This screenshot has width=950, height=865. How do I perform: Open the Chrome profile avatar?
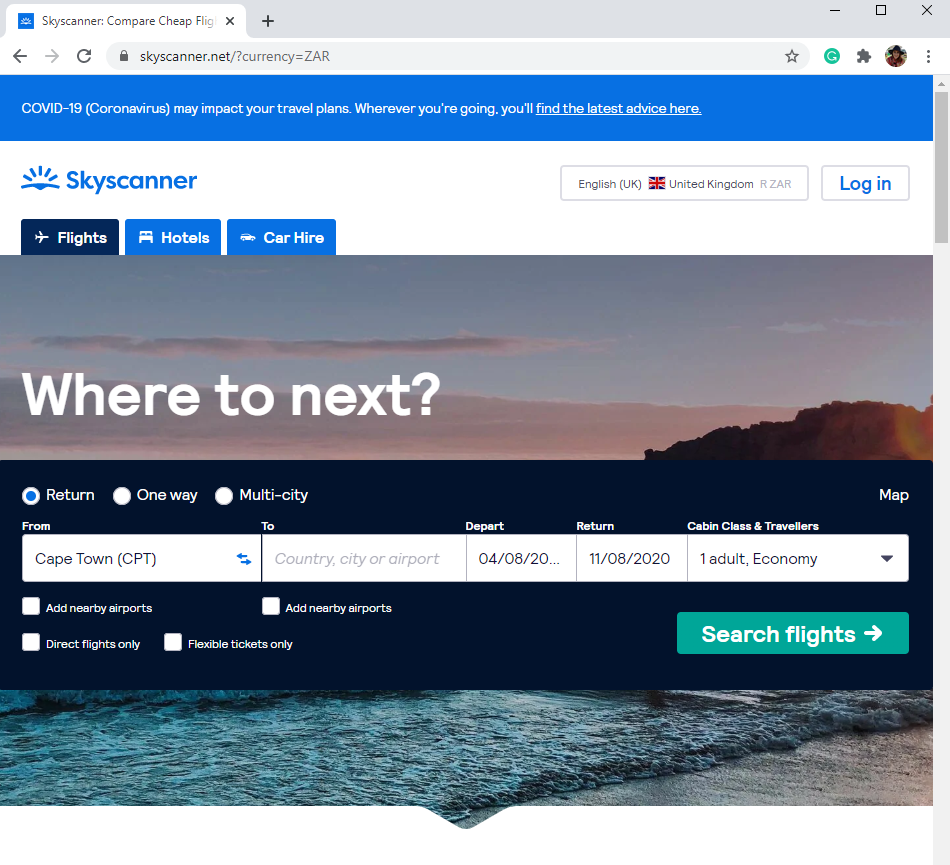tap(895, 56)
